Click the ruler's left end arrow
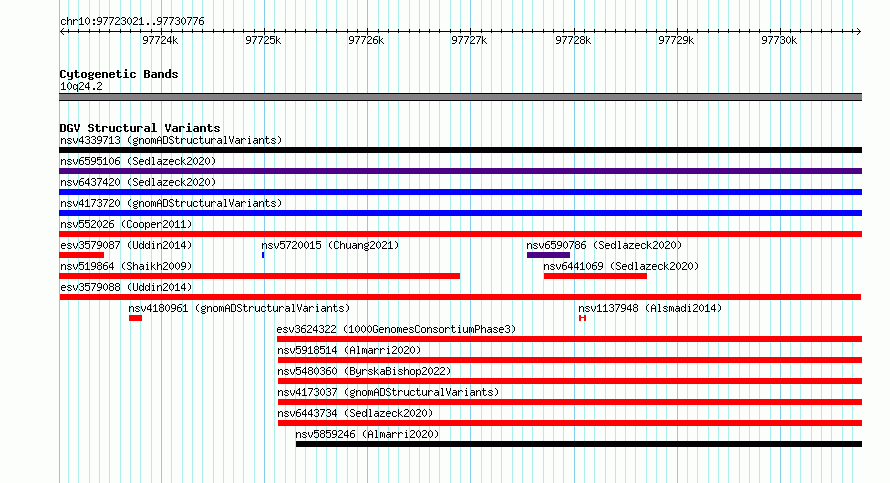 coord(62,31)
